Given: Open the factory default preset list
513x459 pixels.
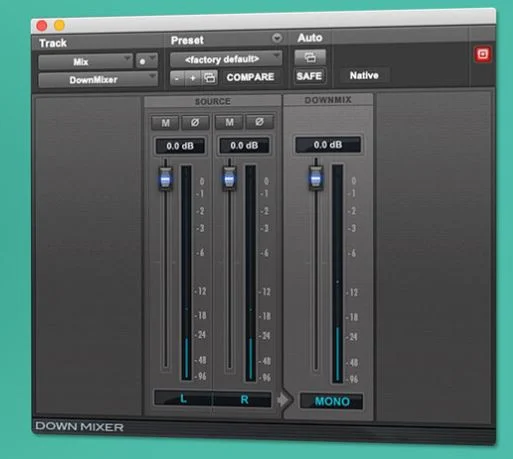Looking at the screenshot, I should pyautogui.click(x=226, y=59).
